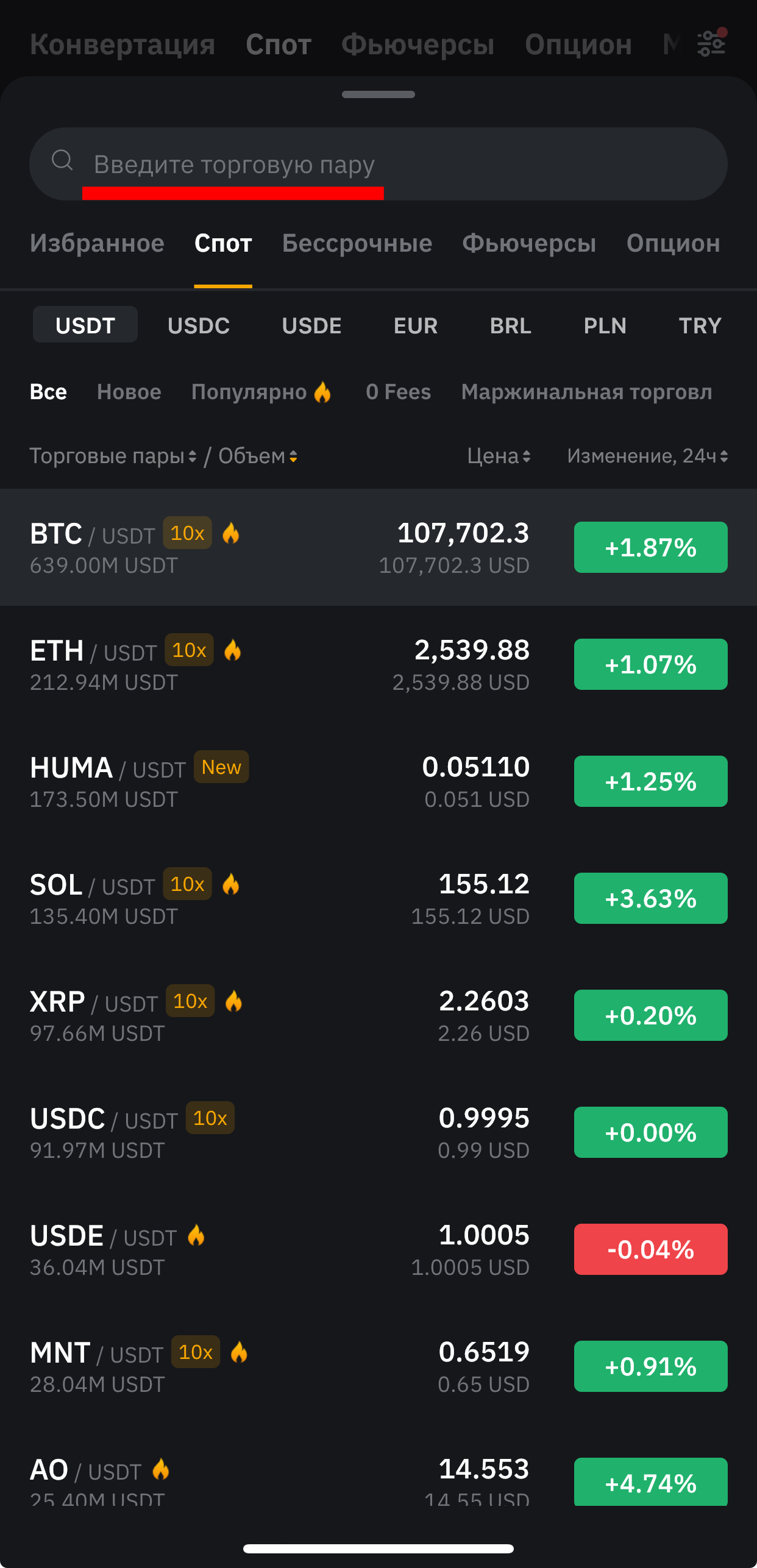Tap the 10x leverage badge on ETH/USDT

pos(189,650)
